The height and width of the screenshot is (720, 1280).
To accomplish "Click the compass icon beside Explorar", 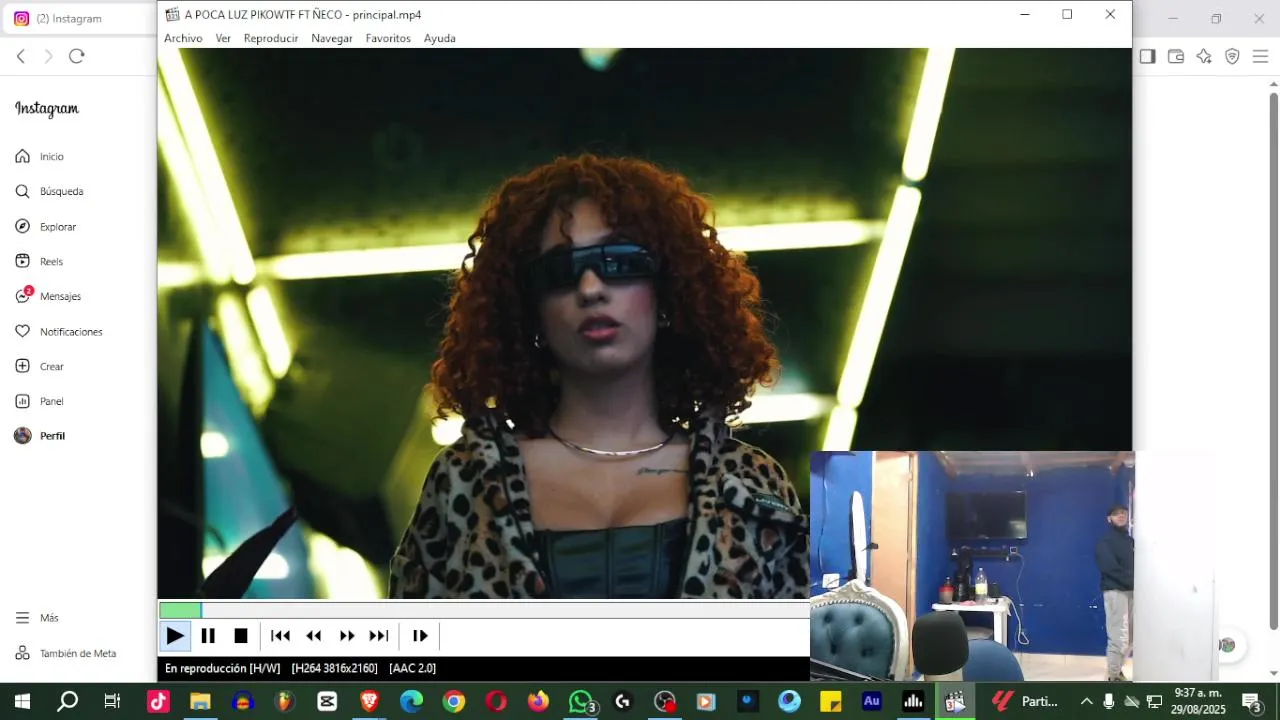I will coord(22,227).
